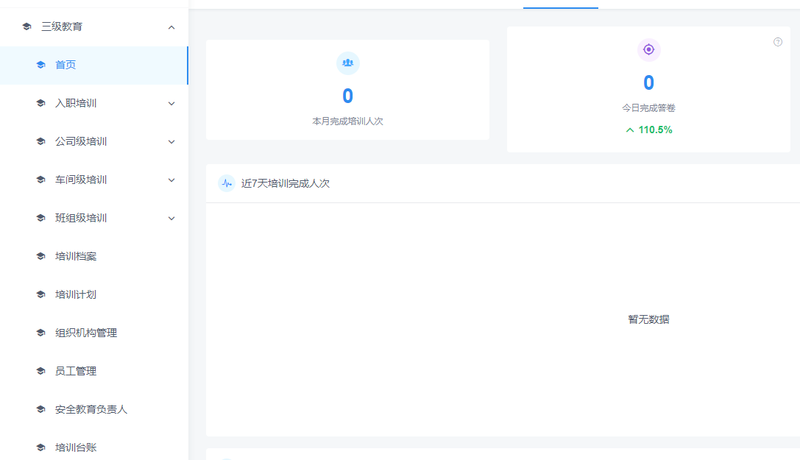The height and width of the screenshot is (460, 800).
Task: Click the people icon above 本月完成培训人次
Action: pos(348,63)
